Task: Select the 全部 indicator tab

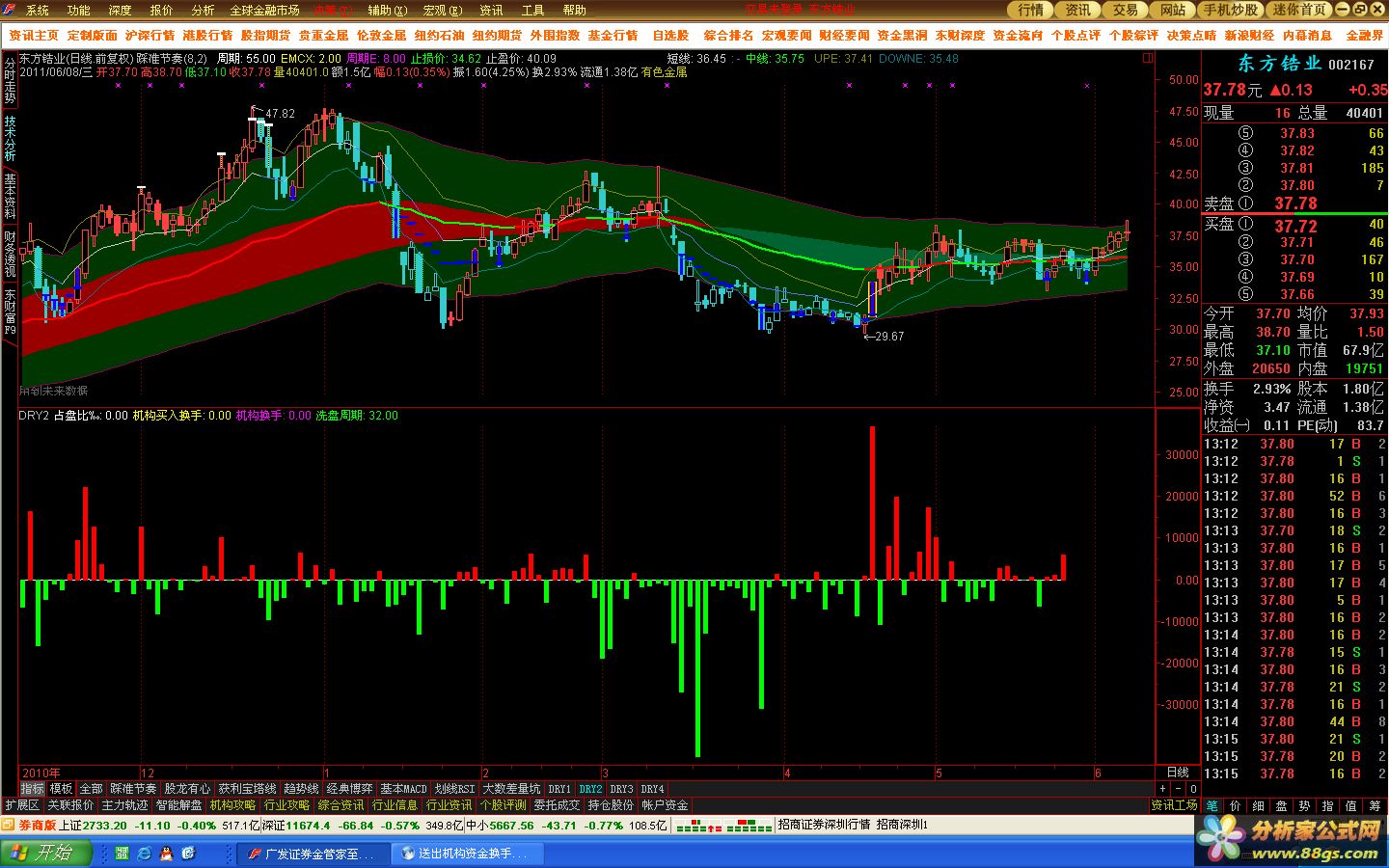Action: point(91,789)
